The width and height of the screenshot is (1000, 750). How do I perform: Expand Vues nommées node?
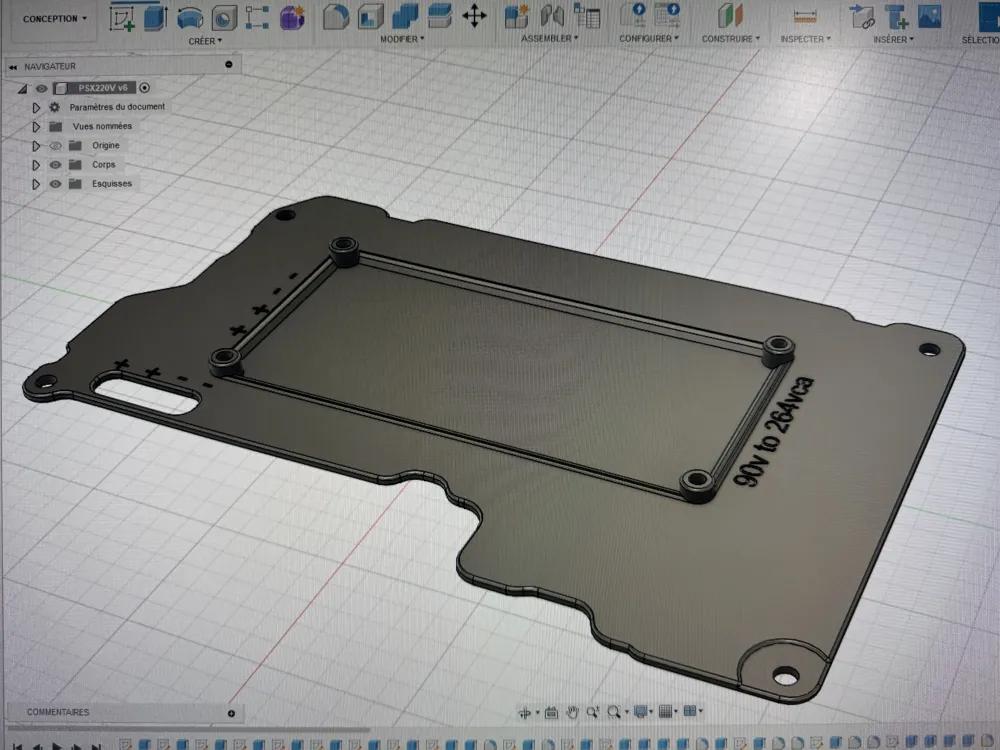click(36, 127)
